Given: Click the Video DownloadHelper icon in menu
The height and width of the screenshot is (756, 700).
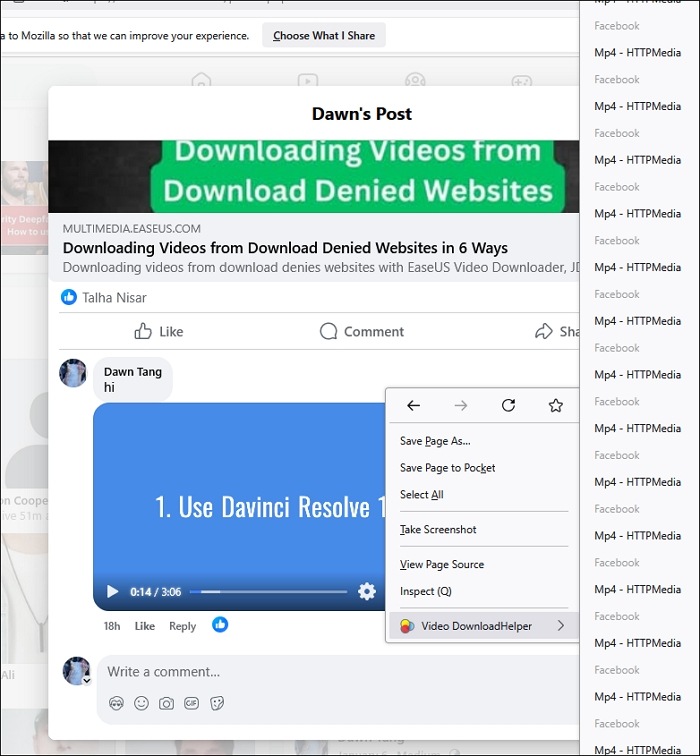Looking at the screenshot, I should (407, 626).
